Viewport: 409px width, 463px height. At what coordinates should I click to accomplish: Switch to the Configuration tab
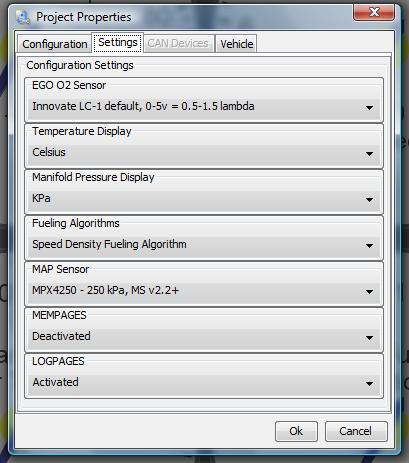[55, 44]
